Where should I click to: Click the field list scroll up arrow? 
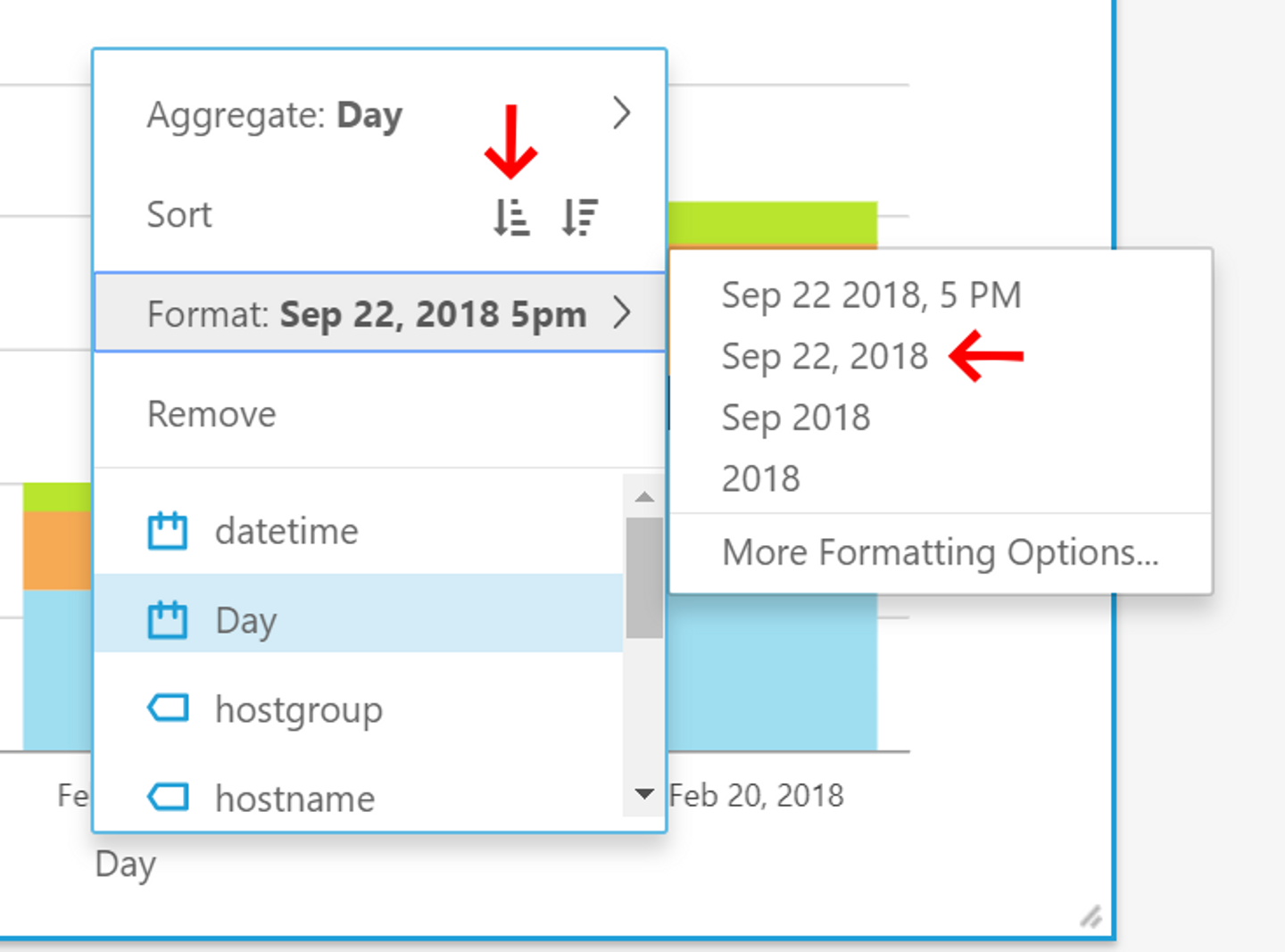[x=644, y=497]
